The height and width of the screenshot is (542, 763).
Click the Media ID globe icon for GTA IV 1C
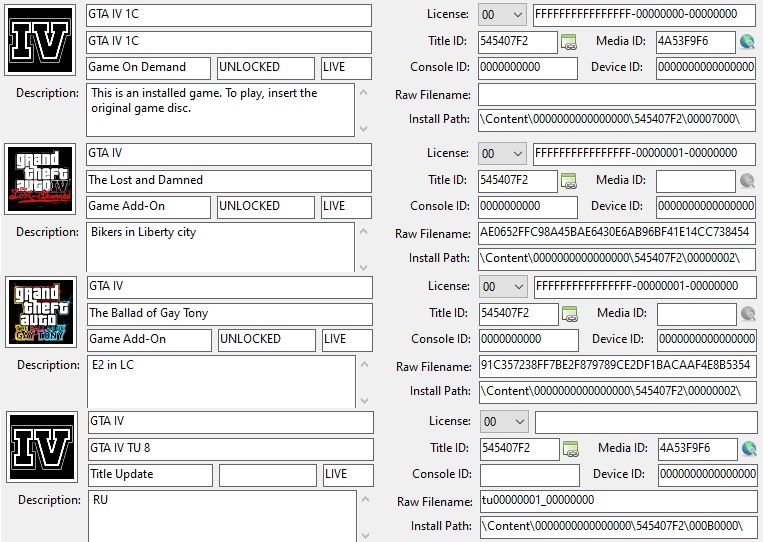point(747,42)
